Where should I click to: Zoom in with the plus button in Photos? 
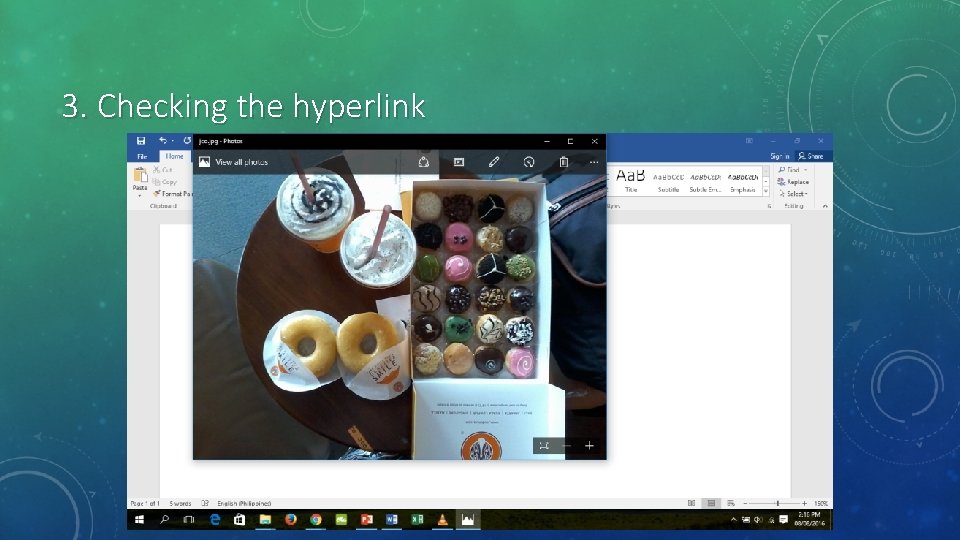(589, 446)
